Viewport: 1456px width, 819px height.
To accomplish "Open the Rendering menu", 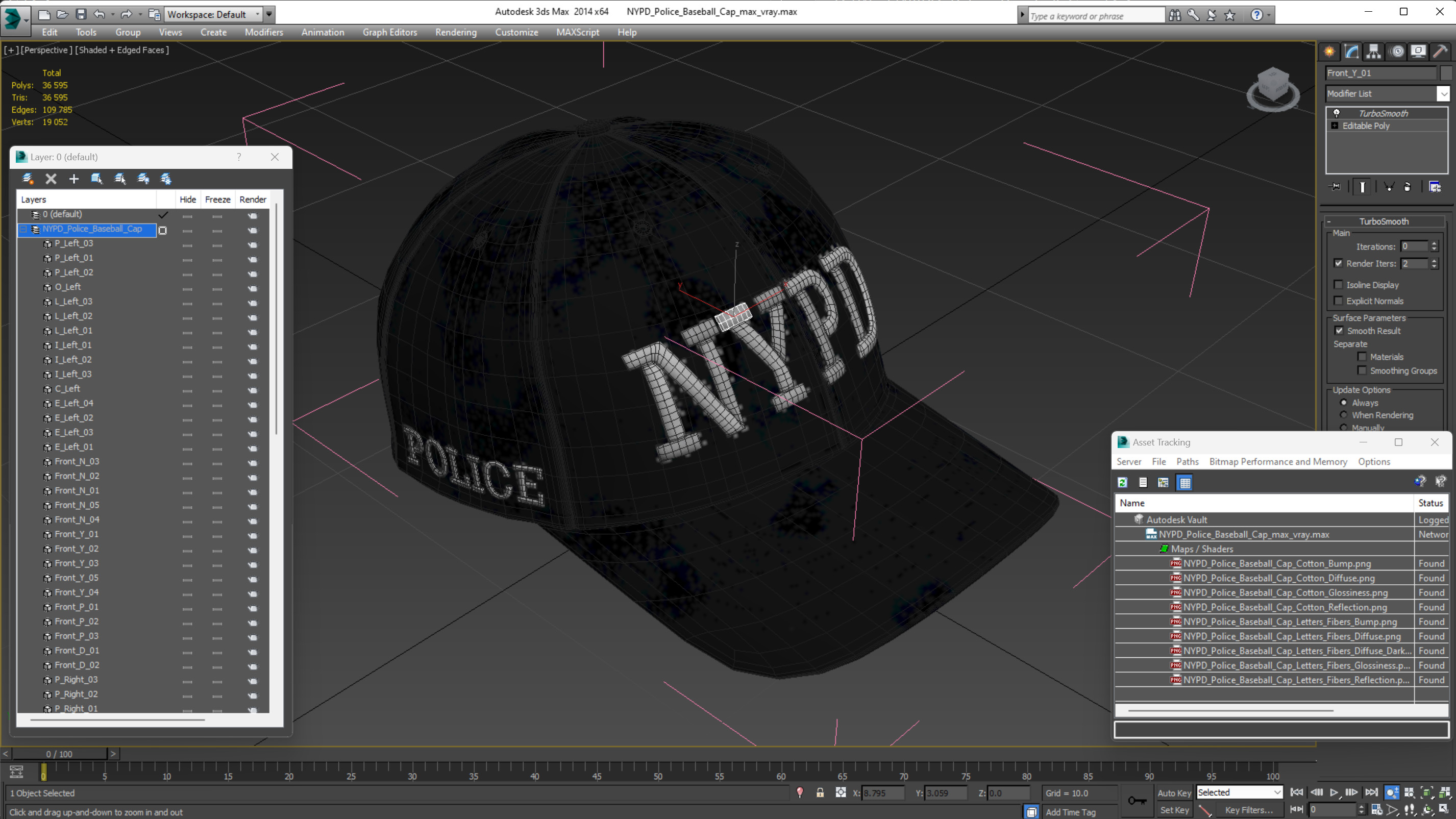I will 456,32.
